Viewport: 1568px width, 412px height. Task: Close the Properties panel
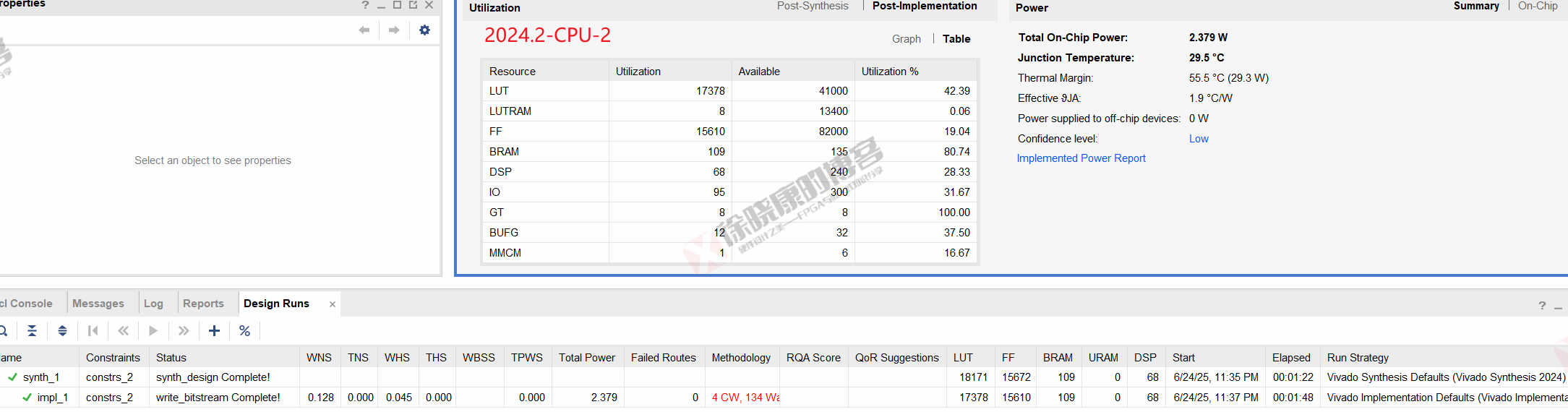point(429,5)
